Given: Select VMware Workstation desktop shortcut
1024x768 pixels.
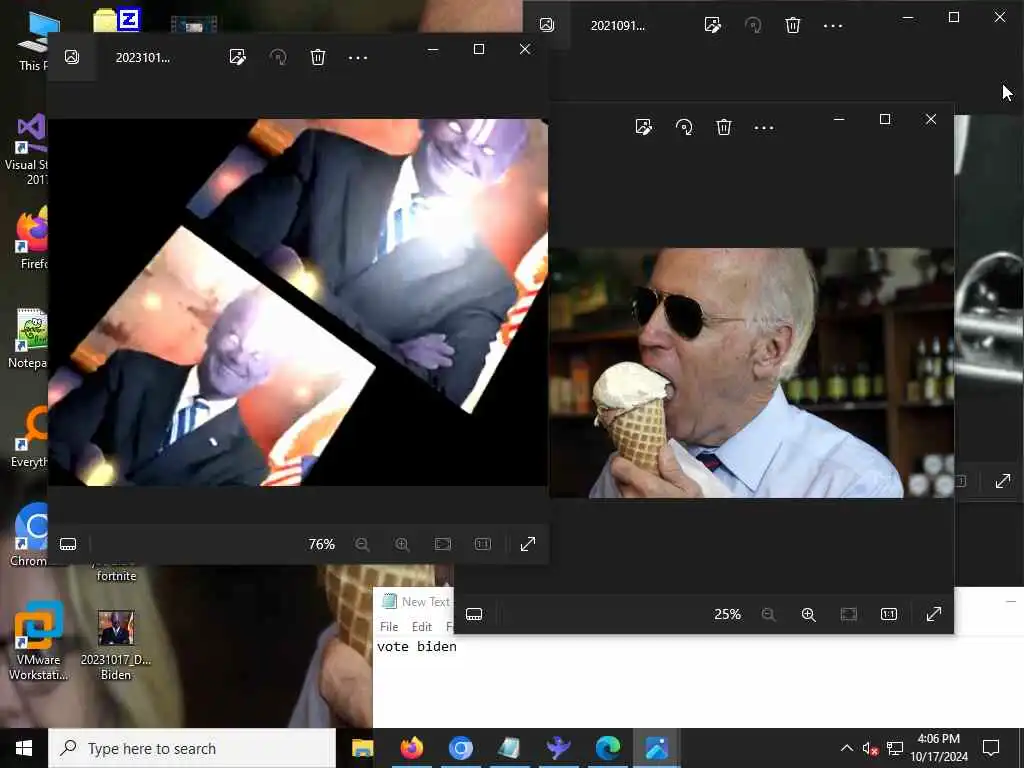Looking at the screenshot, I should click(x=38, y=641).
